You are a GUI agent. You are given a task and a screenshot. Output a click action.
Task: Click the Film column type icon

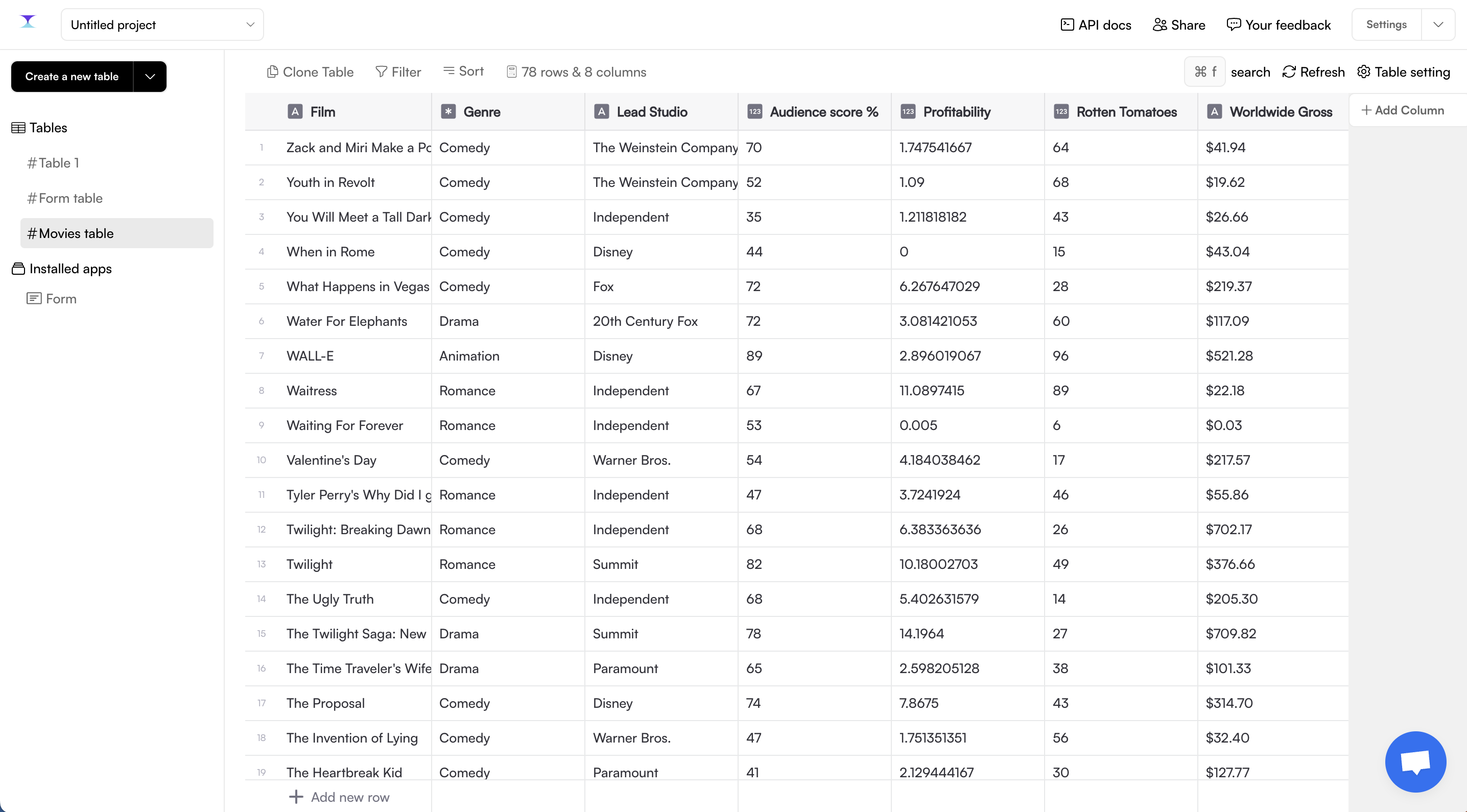click(295, 112)
